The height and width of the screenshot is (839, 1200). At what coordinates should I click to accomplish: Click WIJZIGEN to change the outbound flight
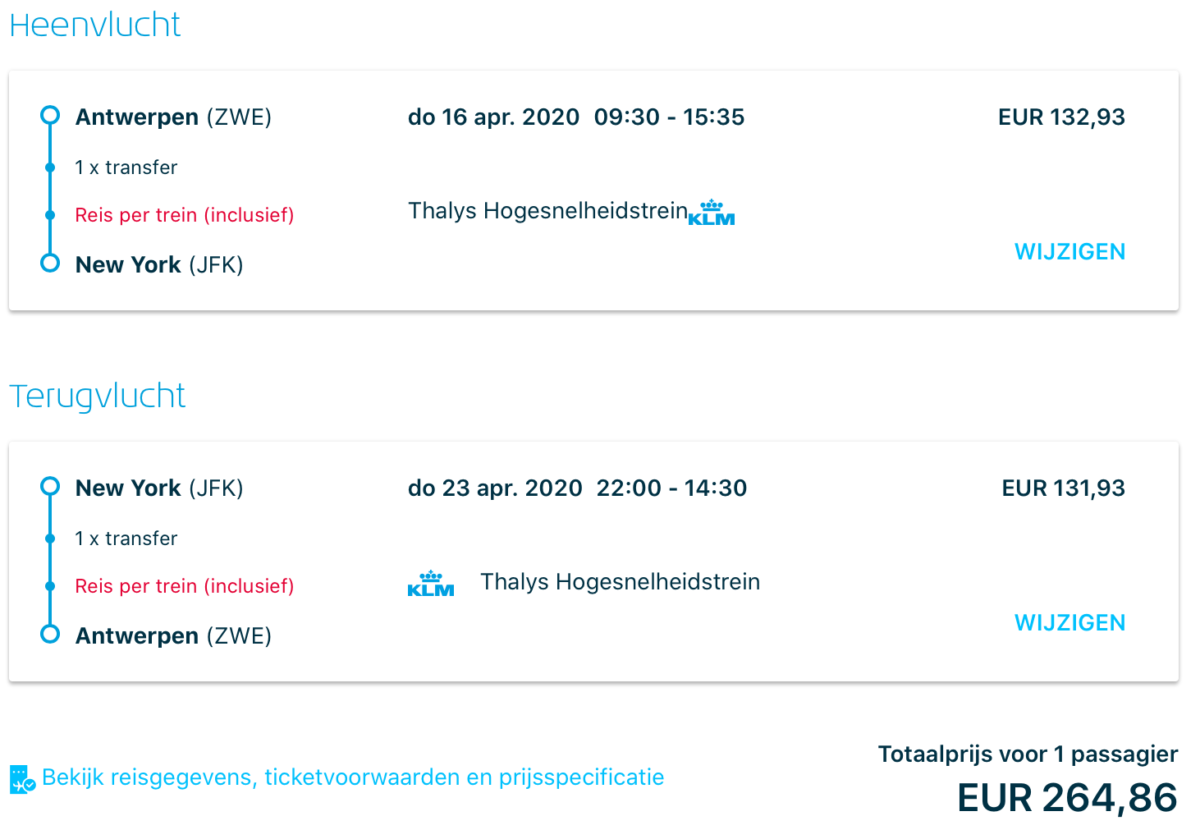point(1069,252)
